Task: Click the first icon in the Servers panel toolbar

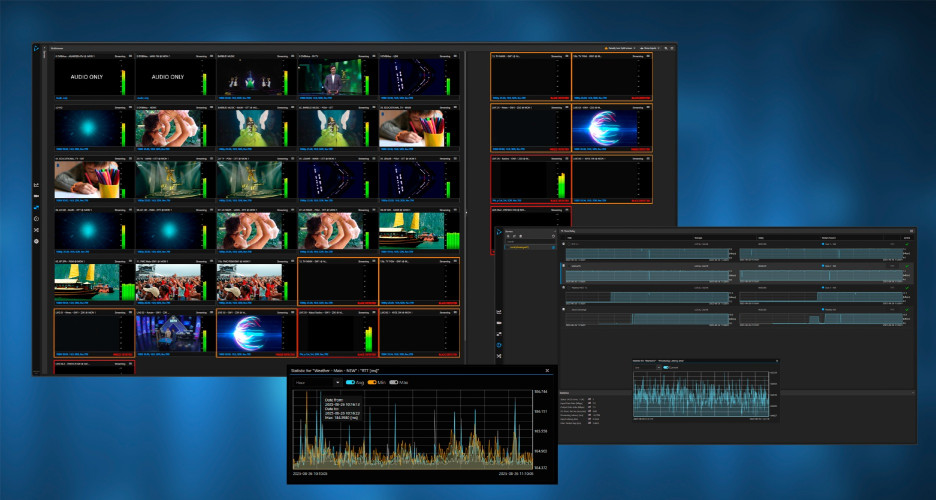Action: click(508, 236)
